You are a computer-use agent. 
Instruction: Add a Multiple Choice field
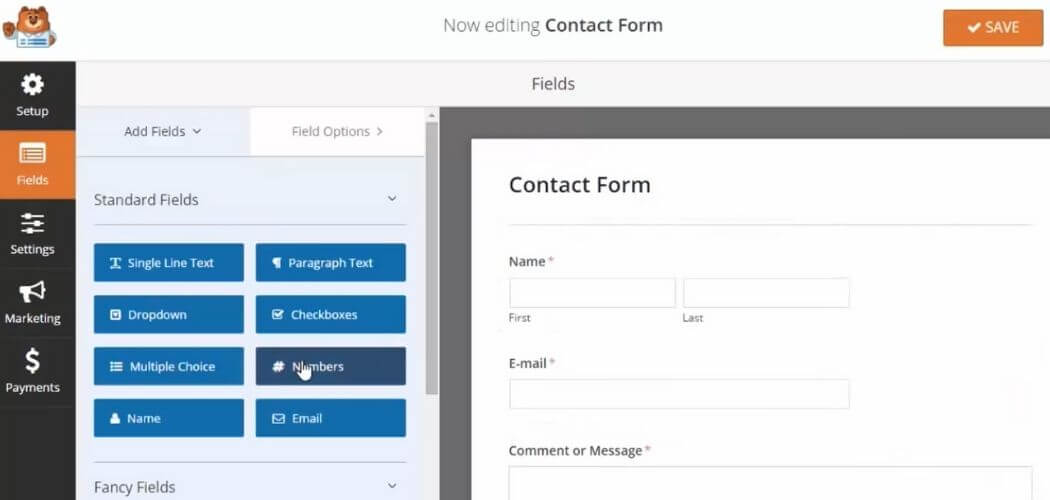point(169,366)
